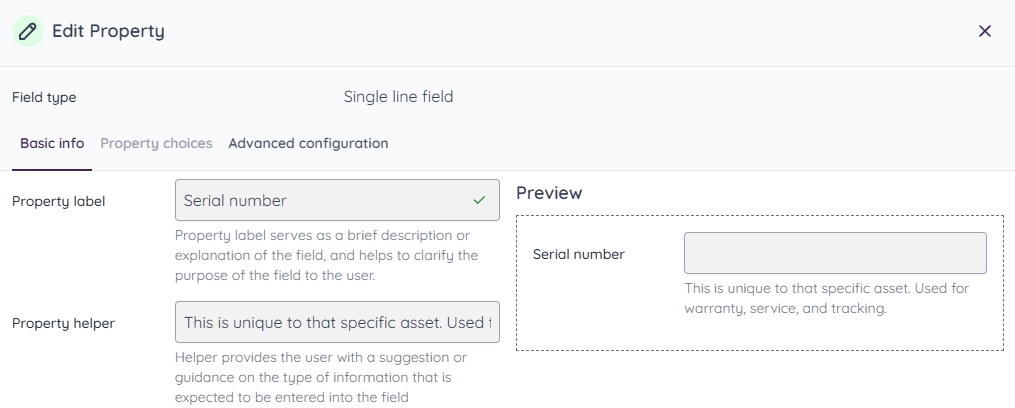Click the "Field type" label
Viewport: 1015px width, 408px height.
pyautogui.click(x=44, y=97)
